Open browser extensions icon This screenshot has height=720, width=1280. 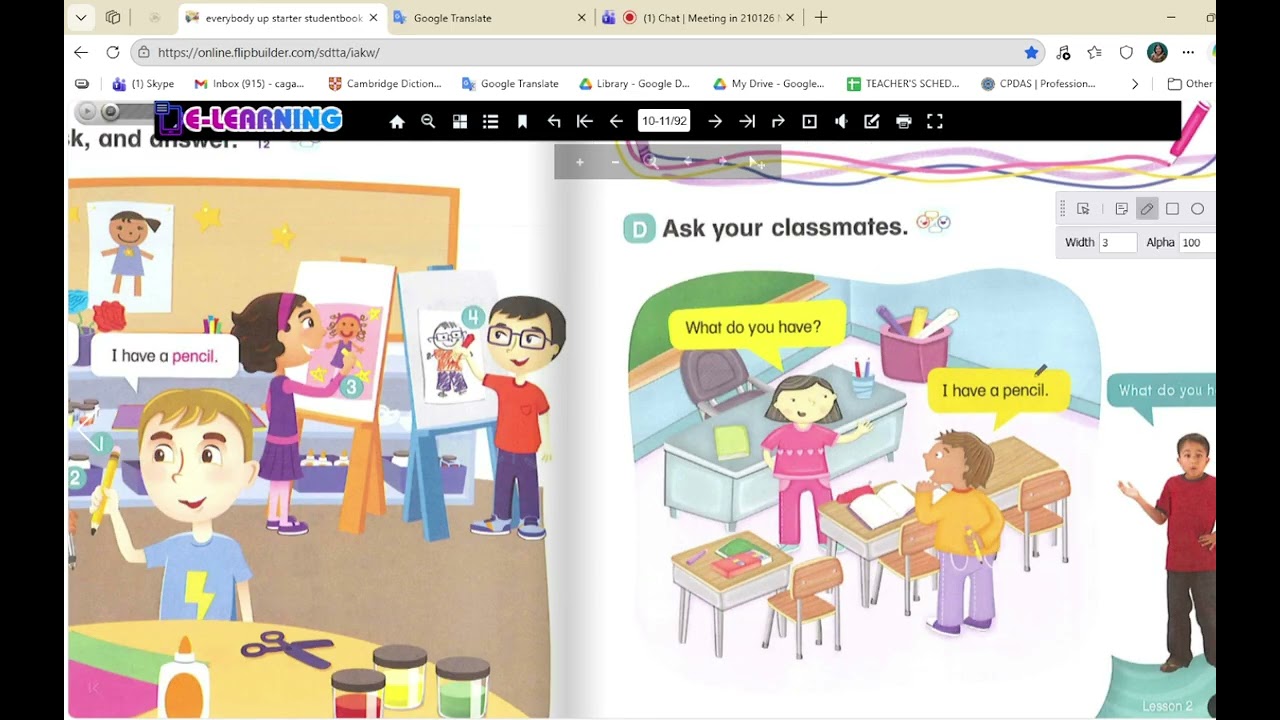click(x=1063, y=52)
